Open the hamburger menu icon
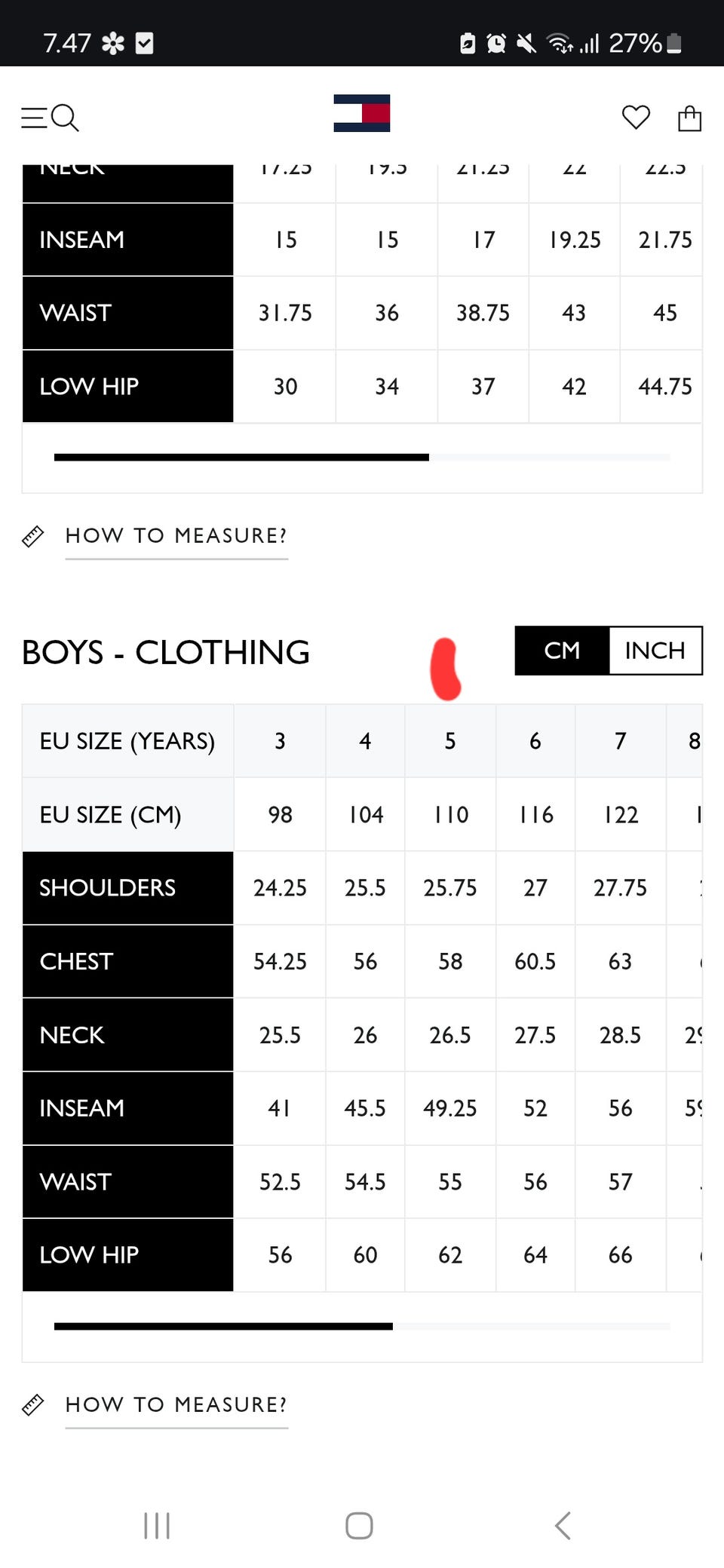724x1568 pixels. pyautogui.click(x=34, y=118)
